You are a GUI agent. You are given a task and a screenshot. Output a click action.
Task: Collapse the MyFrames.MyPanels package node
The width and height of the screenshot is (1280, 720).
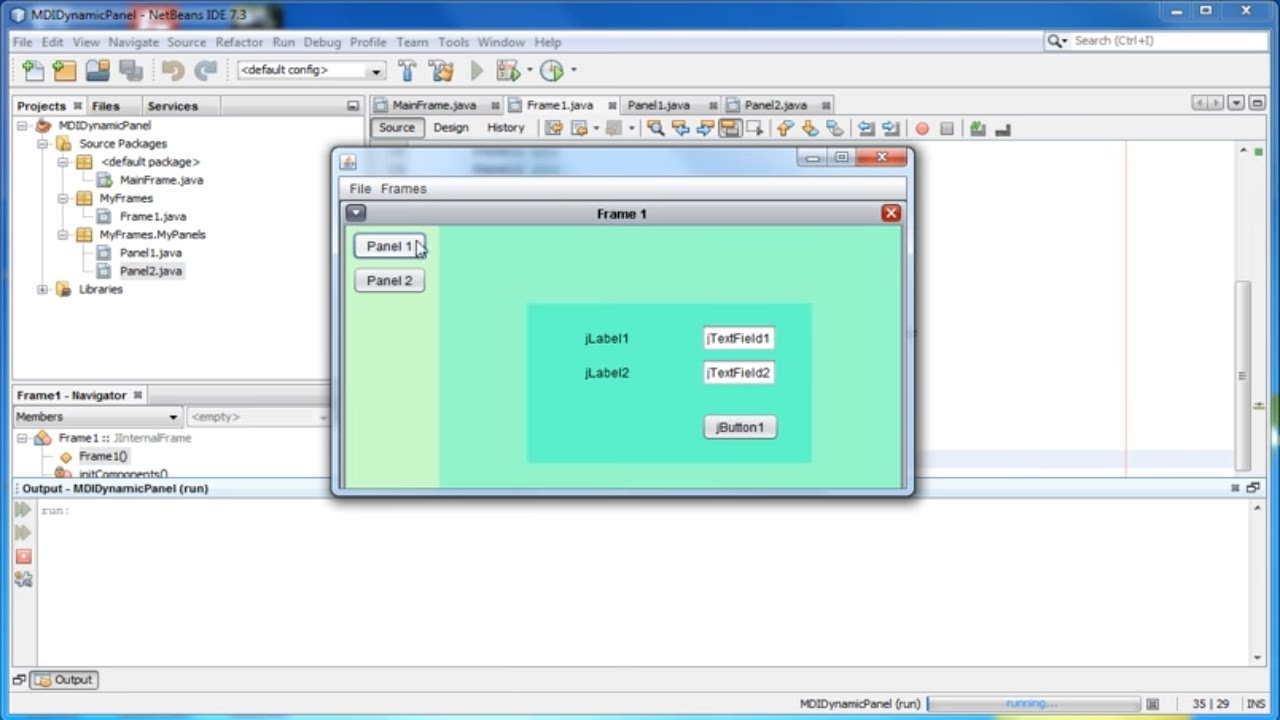click(x=63, y=235)
